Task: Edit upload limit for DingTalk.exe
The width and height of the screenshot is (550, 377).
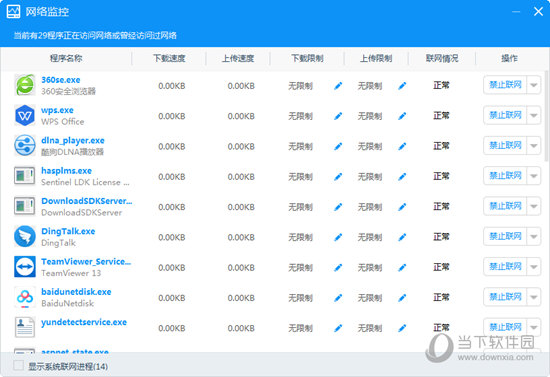Action: [x=402, y=237]
